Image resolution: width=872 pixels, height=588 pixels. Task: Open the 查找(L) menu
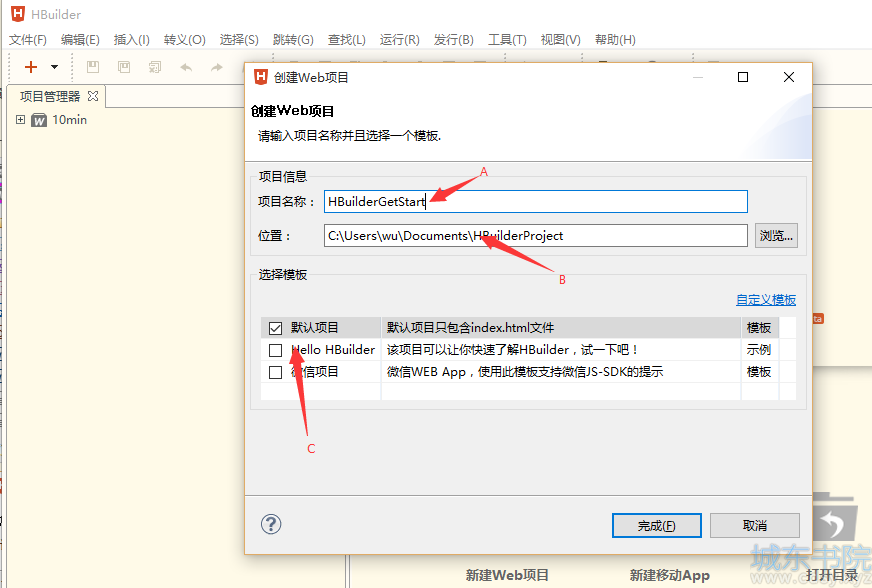tap(346, 39)
